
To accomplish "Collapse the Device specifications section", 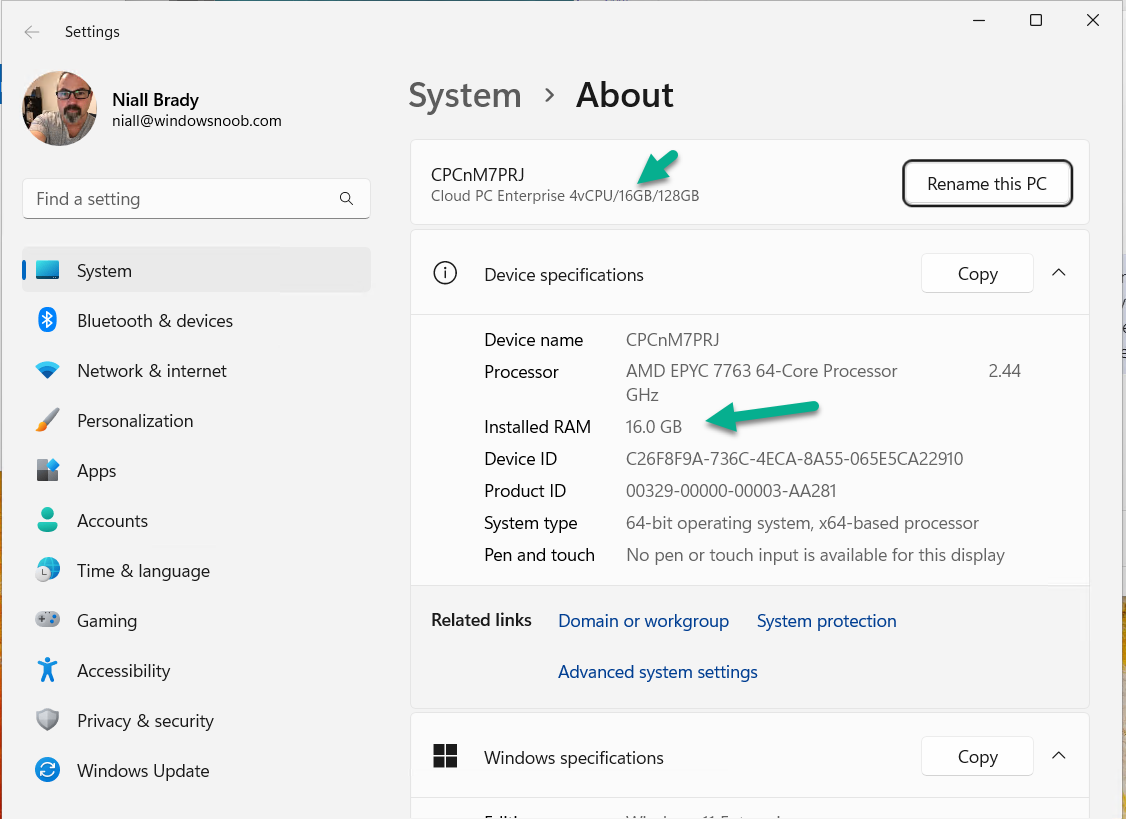I will [x=1058, y=273].
